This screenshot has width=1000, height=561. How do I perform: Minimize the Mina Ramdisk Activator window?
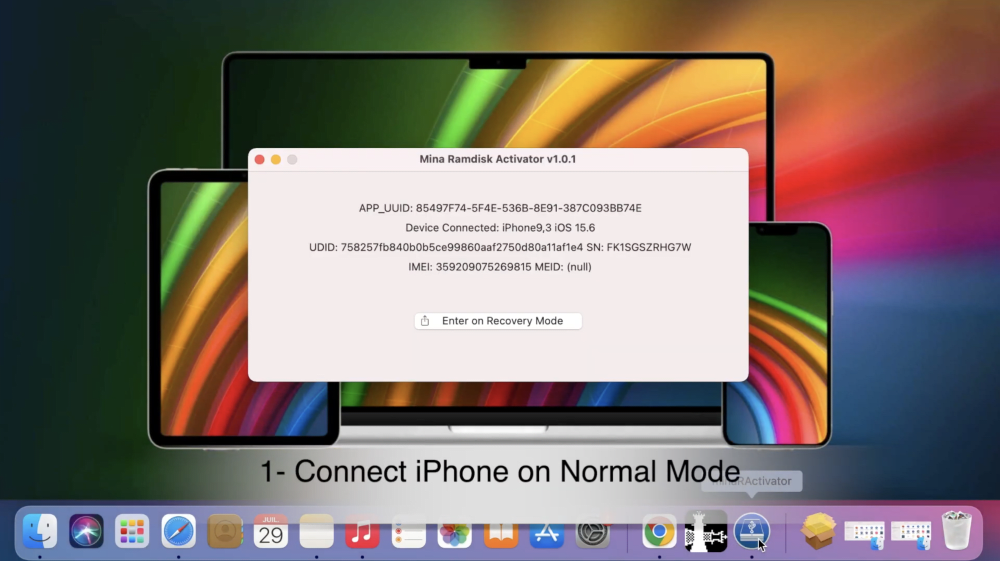(x=276, y=159)
